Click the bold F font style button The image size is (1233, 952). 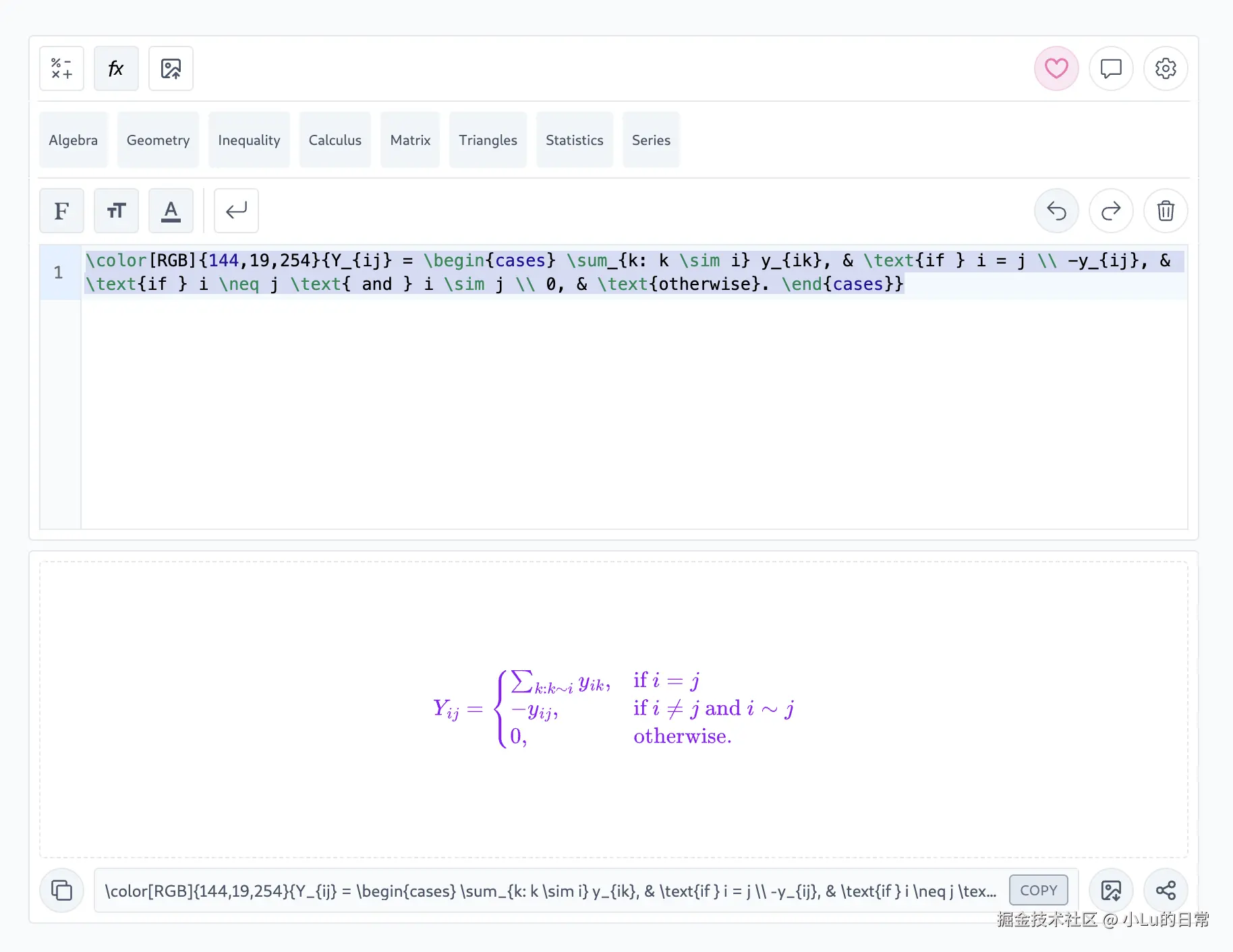61,211
